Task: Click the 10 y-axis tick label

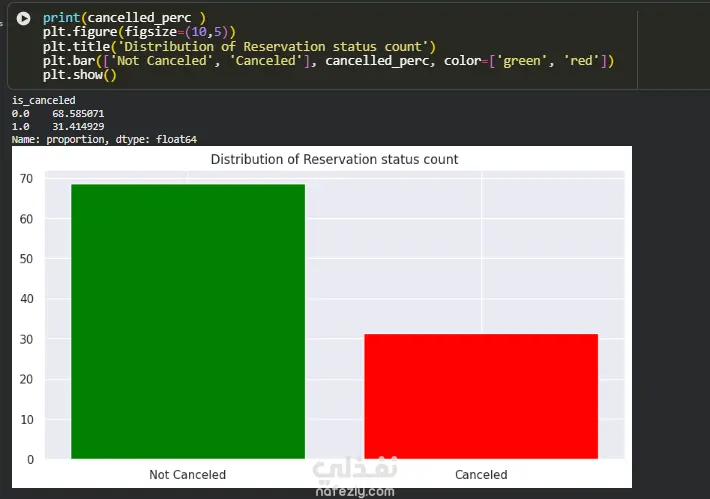Action: (27, 420)
